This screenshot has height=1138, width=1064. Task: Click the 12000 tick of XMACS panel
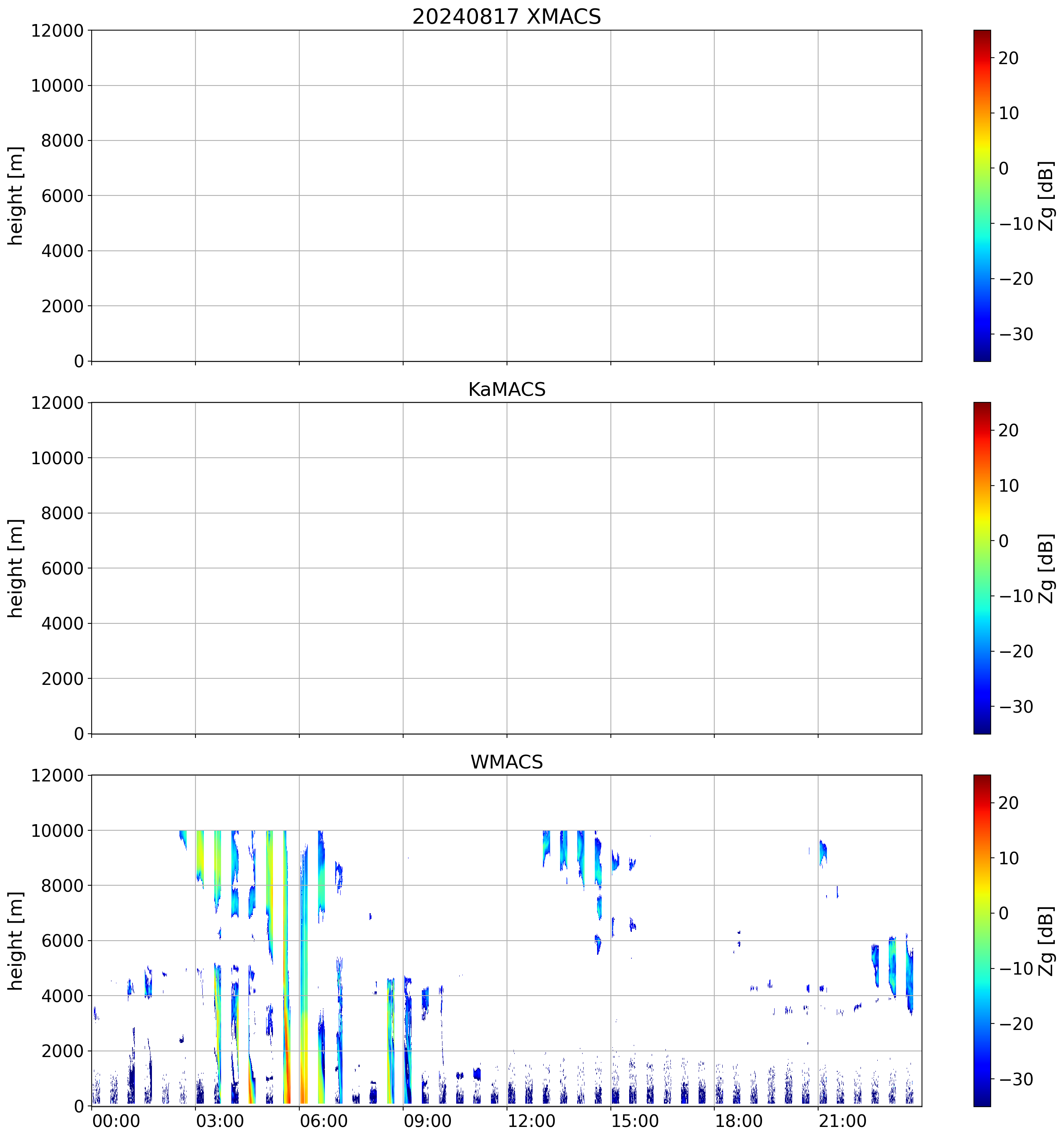(x=57, y=31)
